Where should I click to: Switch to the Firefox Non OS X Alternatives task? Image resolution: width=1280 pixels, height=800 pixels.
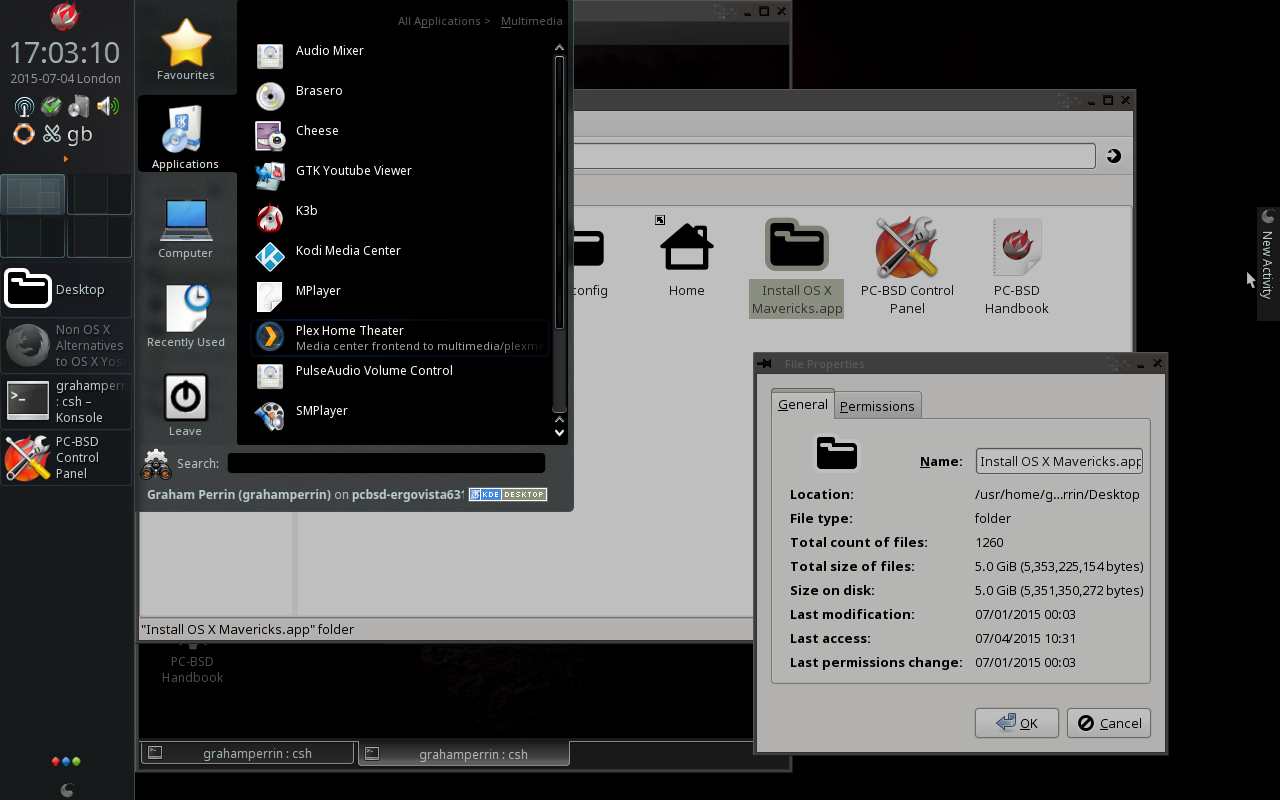click(x=66, y=345)
